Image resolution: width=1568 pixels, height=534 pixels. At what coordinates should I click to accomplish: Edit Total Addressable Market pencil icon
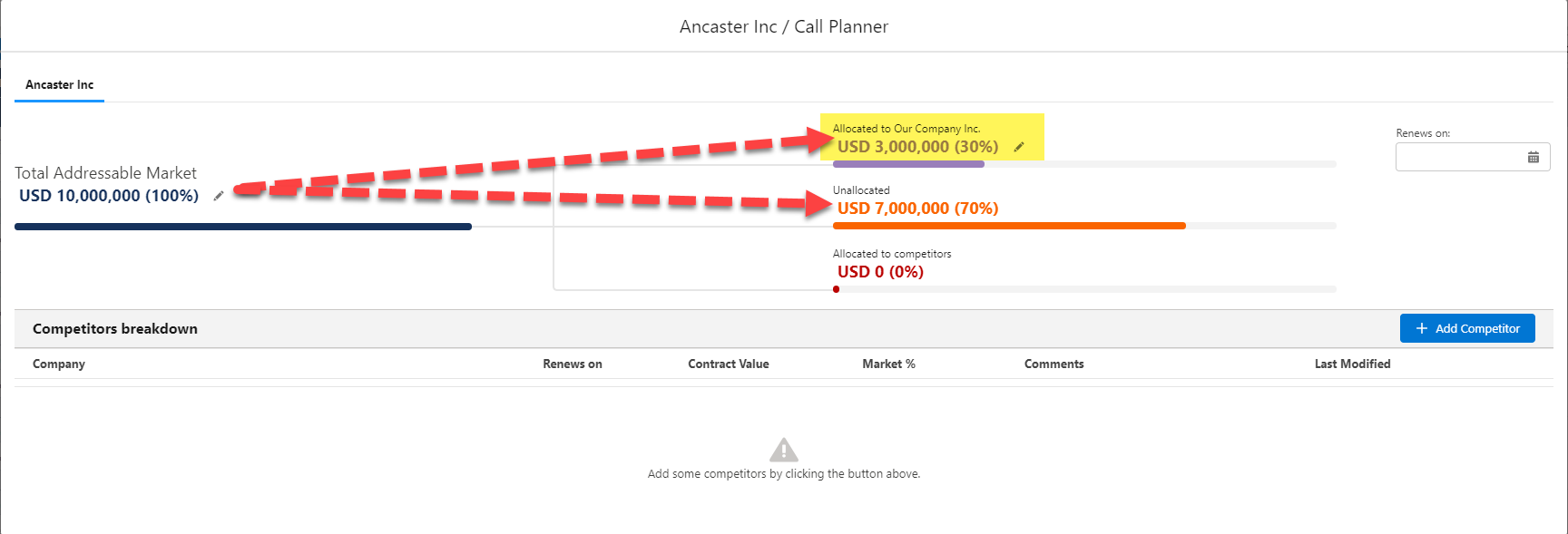[x=219, y=196]
